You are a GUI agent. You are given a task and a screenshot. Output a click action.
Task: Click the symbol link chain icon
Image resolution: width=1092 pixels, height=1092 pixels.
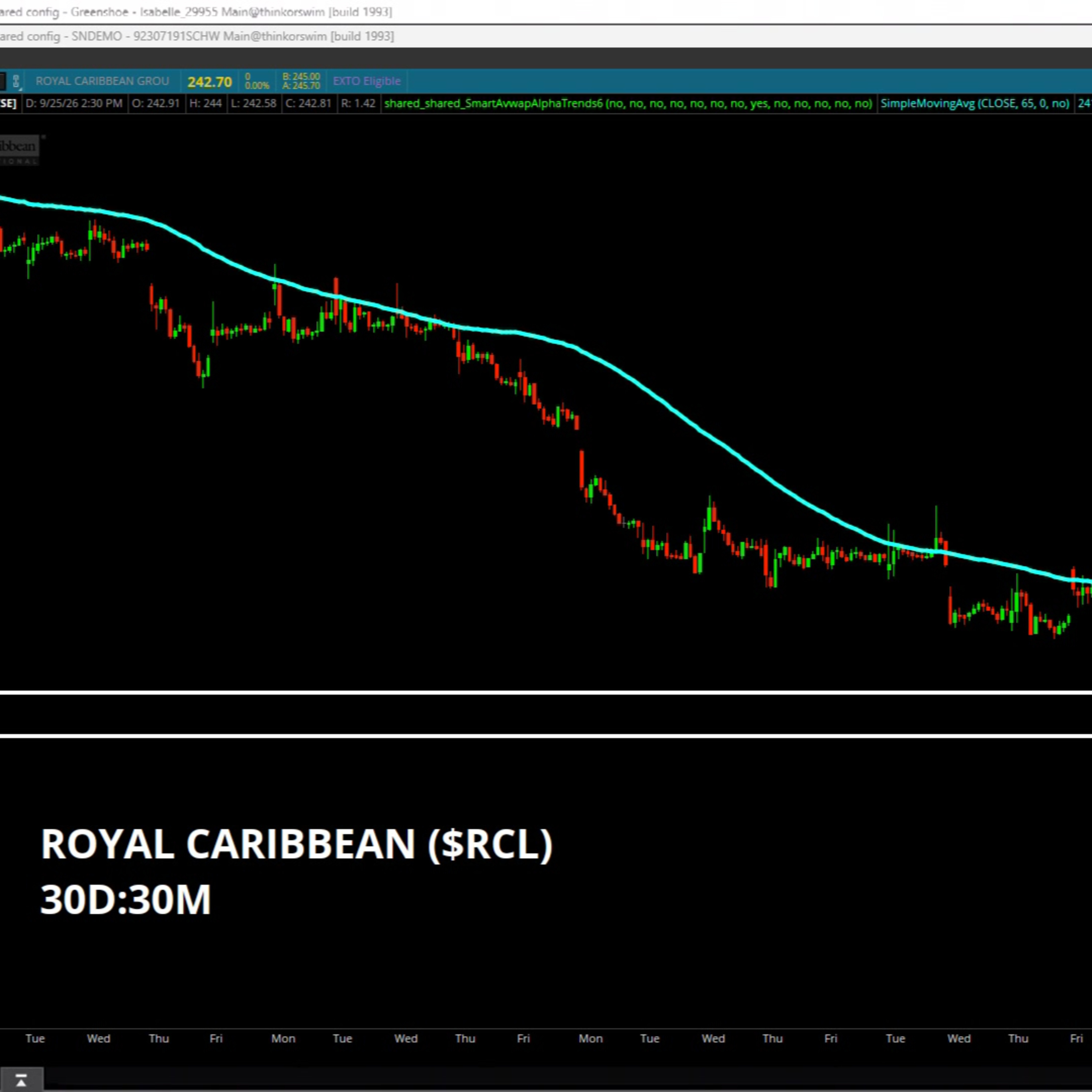tap(16, 82)
